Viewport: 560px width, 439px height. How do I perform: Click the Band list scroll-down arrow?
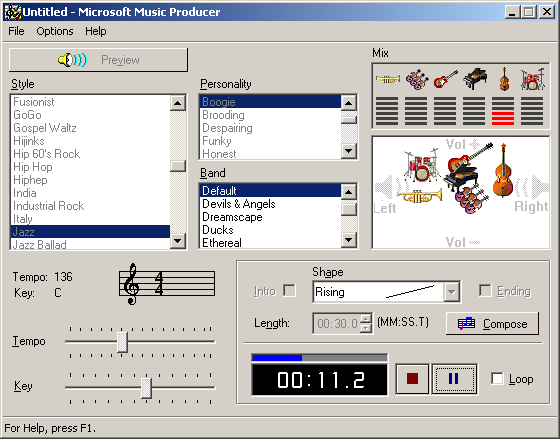click(349, 240)
